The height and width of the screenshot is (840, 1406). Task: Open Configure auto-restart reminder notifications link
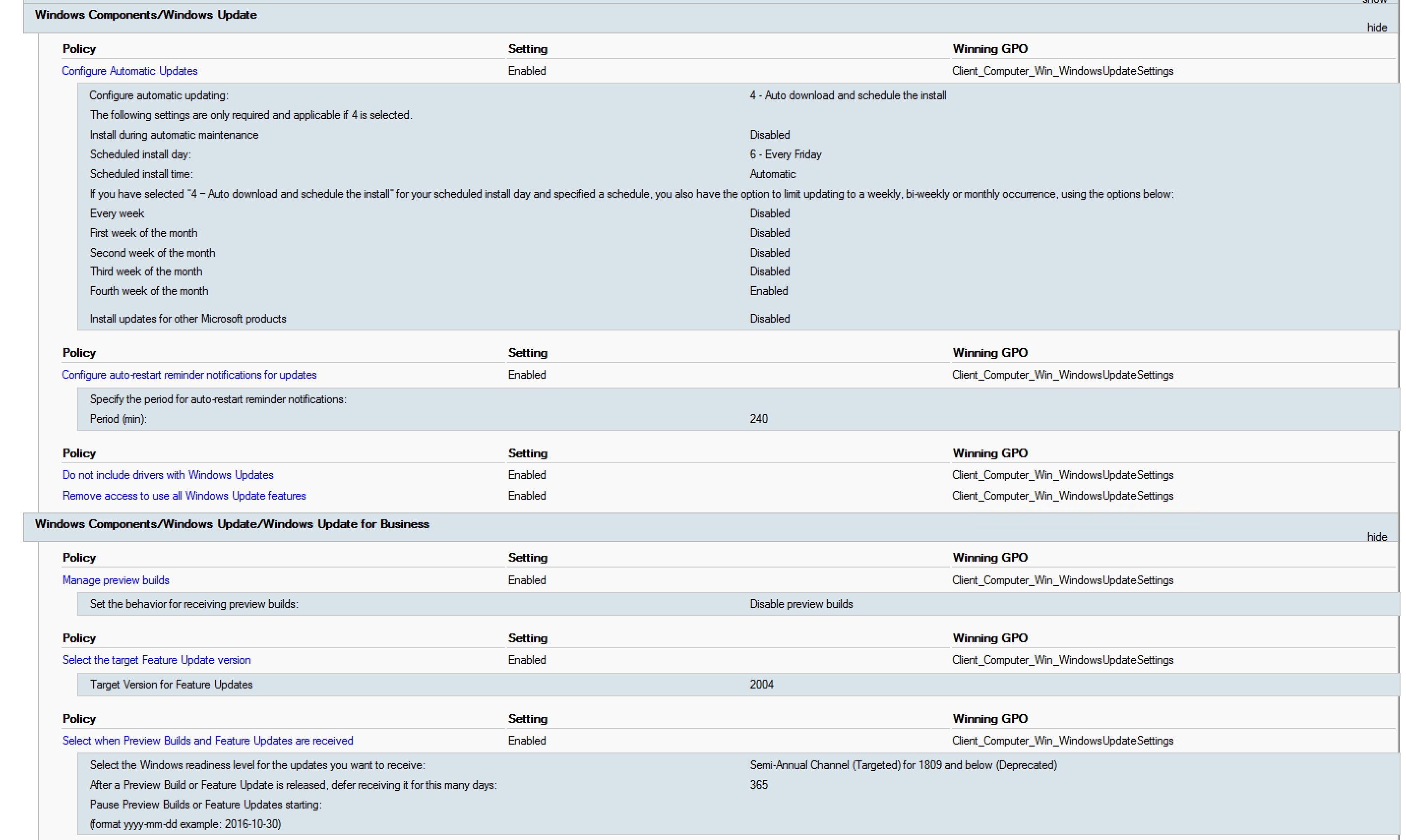(x=189, y=375)
